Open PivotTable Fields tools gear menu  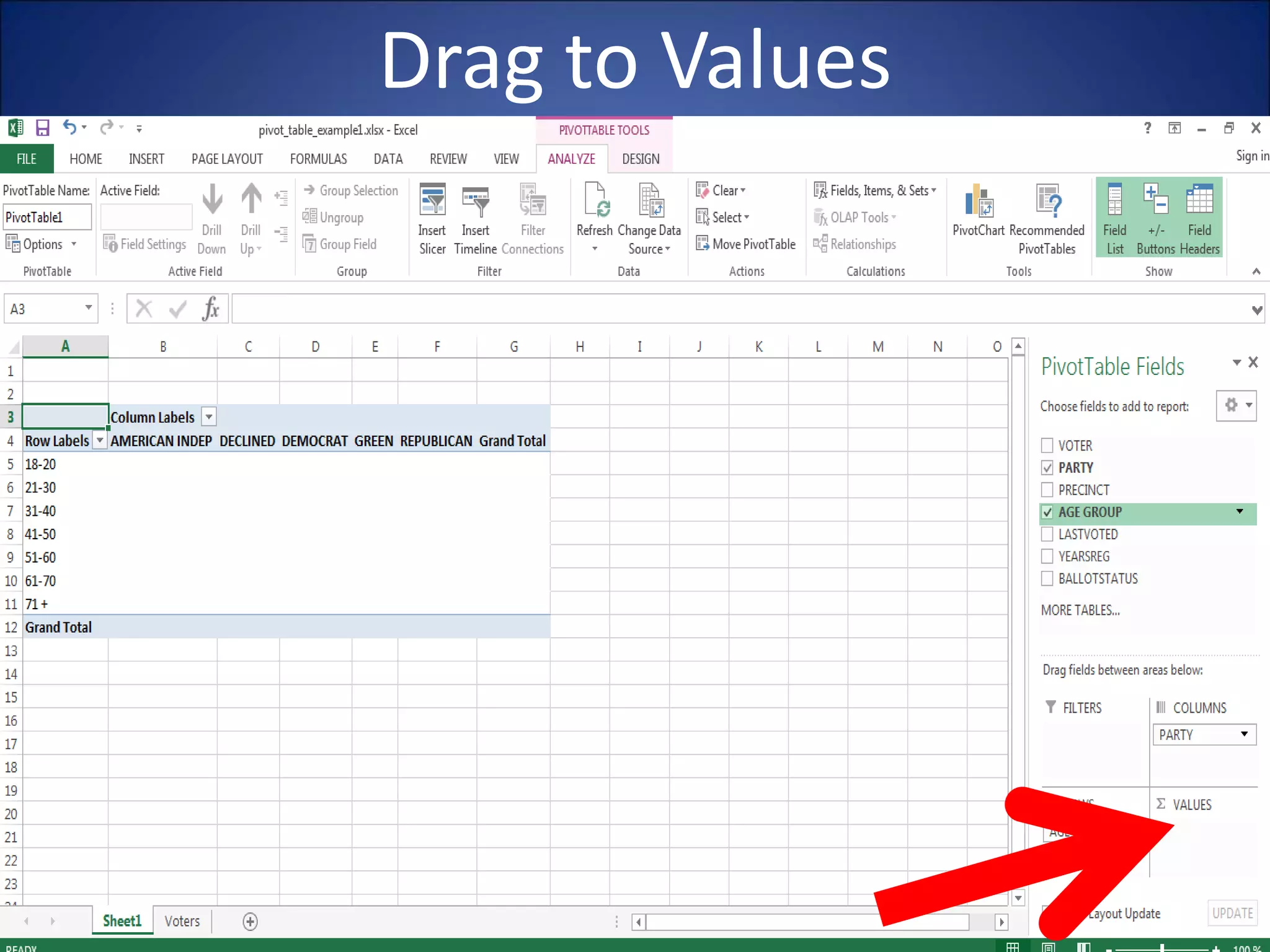pos(1237,405)
